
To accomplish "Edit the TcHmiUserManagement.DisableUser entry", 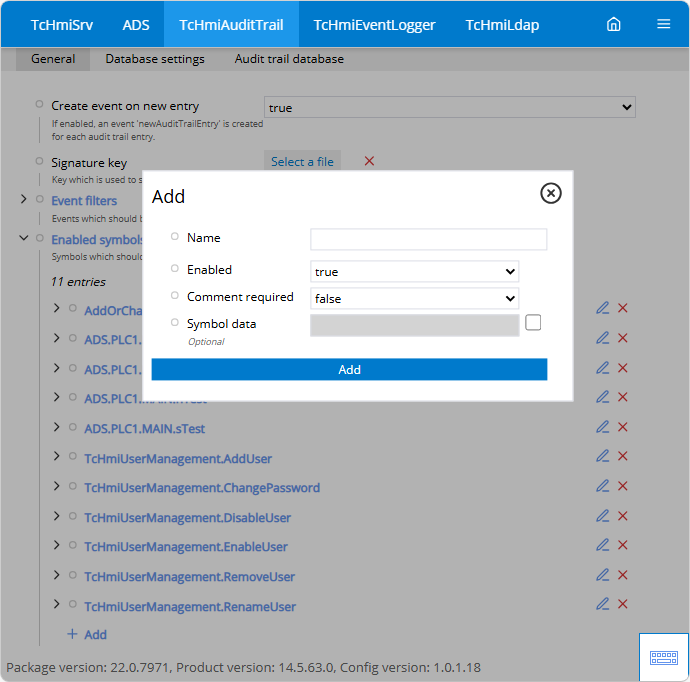I will tap(602, 516).
